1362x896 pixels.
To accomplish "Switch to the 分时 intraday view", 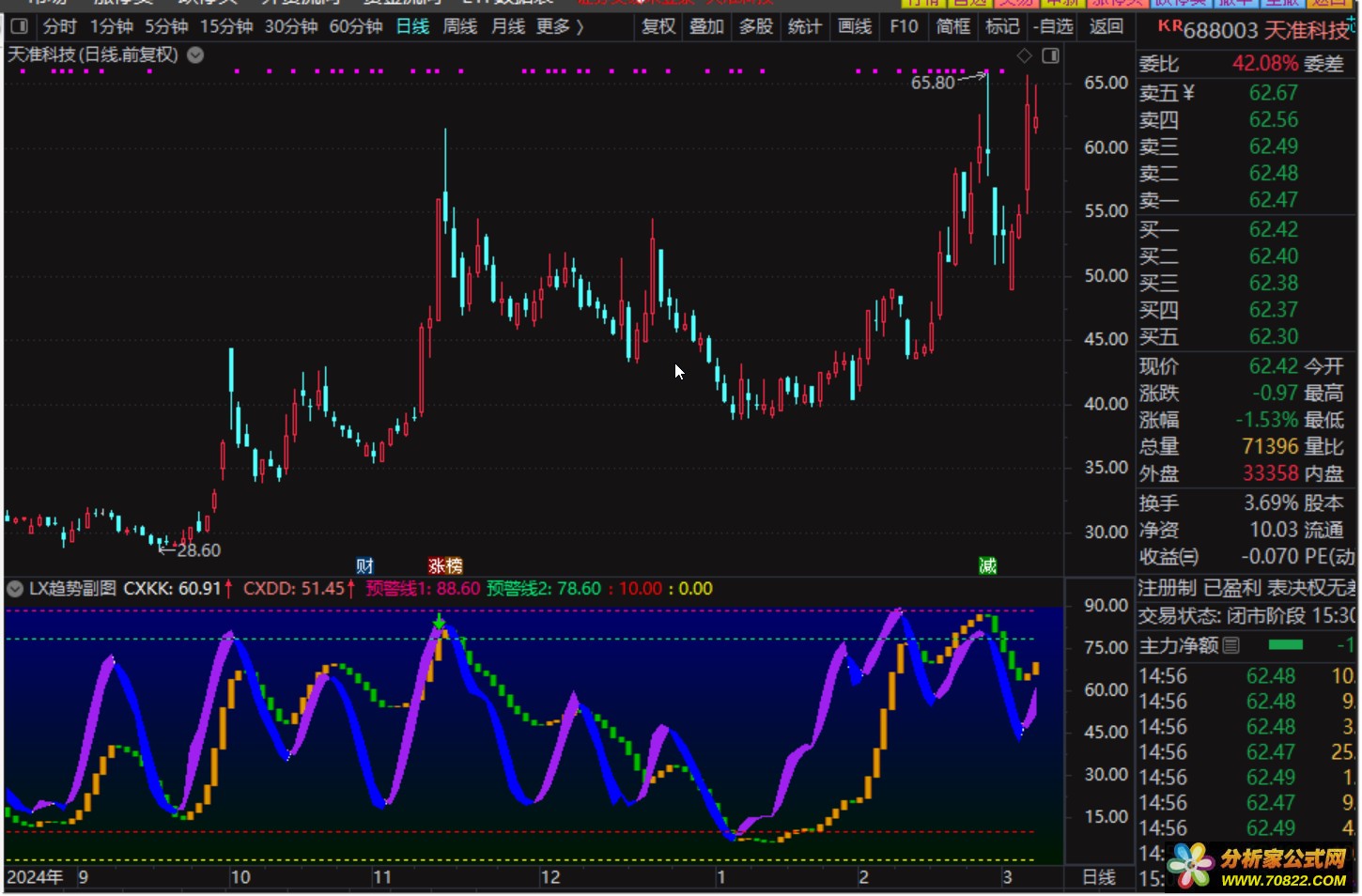I will (x=59, y=26).
